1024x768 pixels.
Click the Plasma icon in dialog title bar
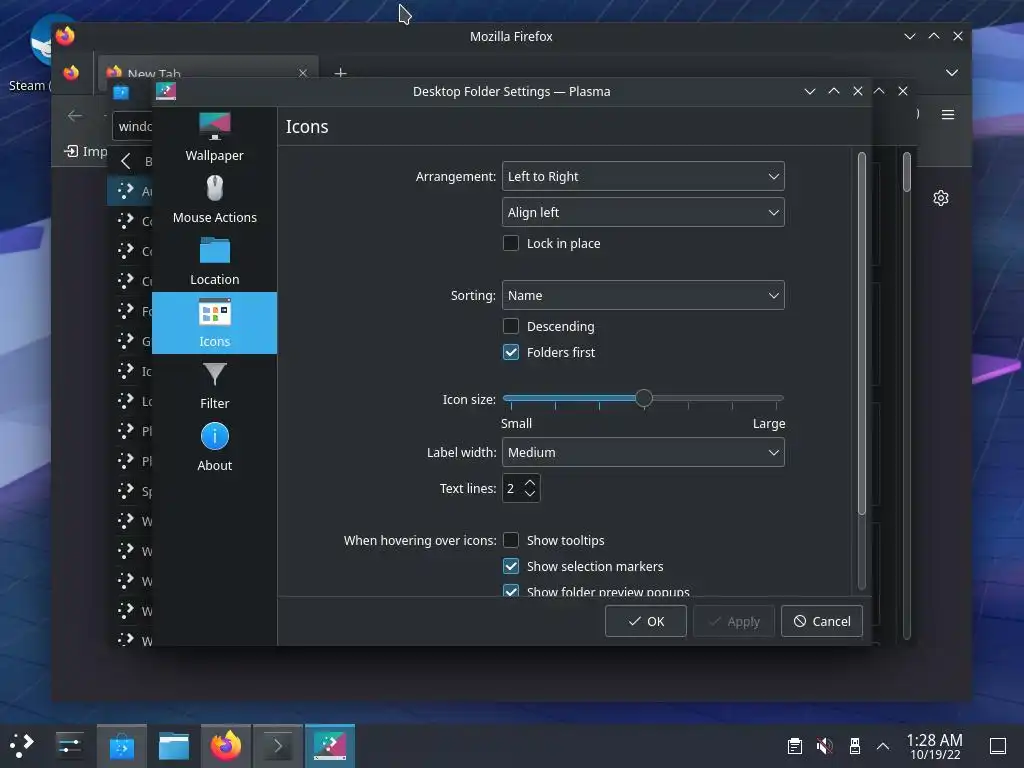coord(166,91)
